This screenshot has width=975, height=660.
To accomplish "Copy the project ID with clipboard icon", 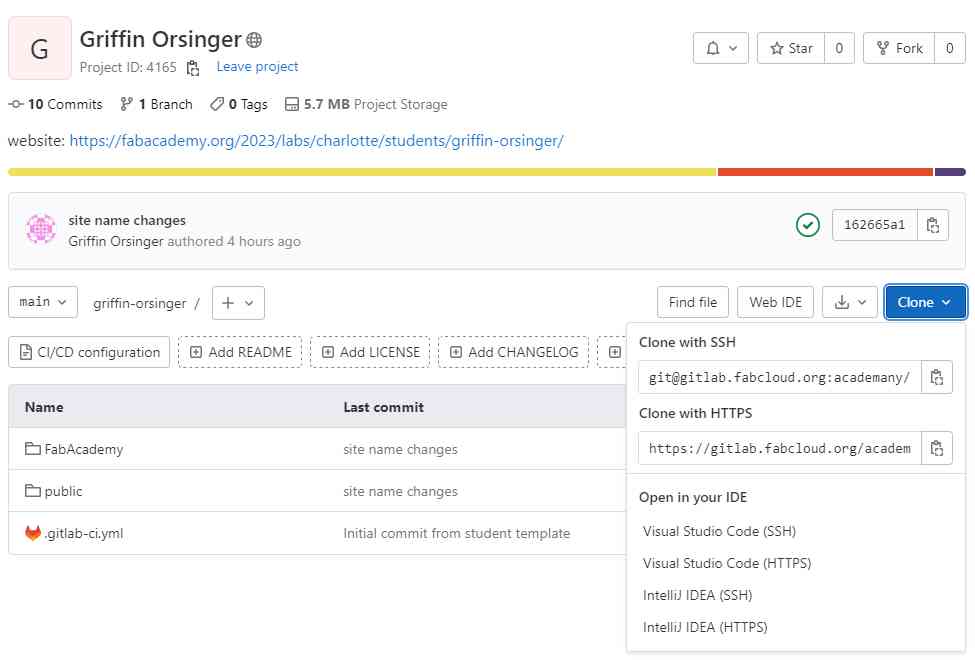I will point(193,68).
